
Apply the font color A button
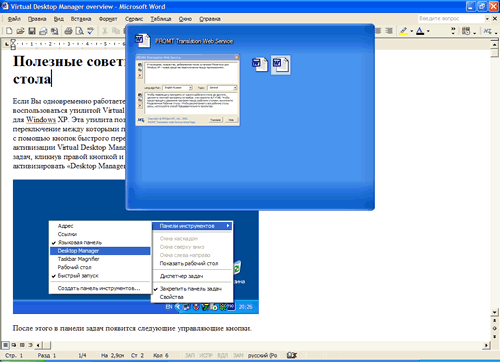[x=420, y=31]
